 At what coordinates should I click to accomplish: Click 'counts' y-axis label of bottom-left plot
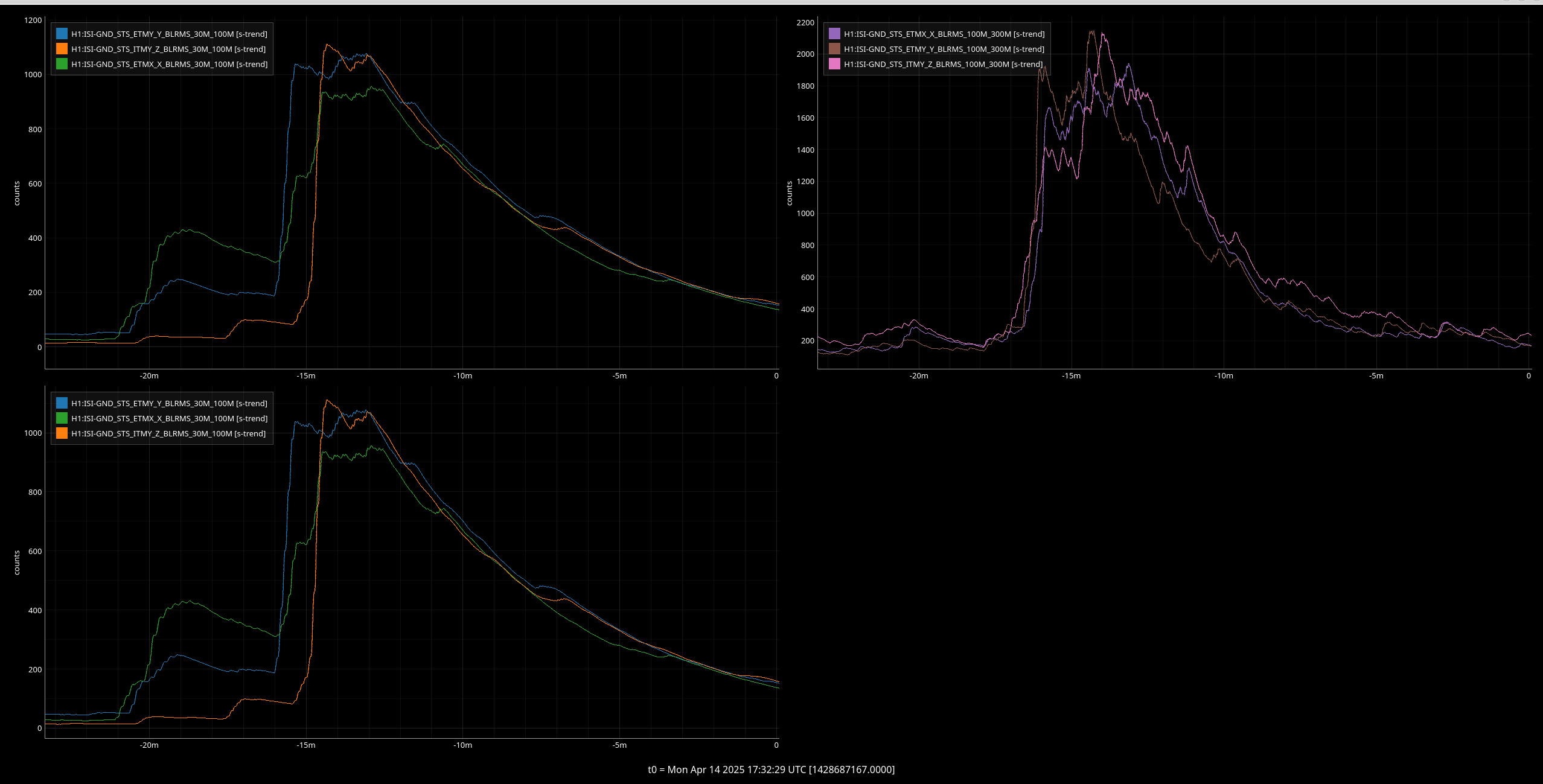[x=17, y=563]
